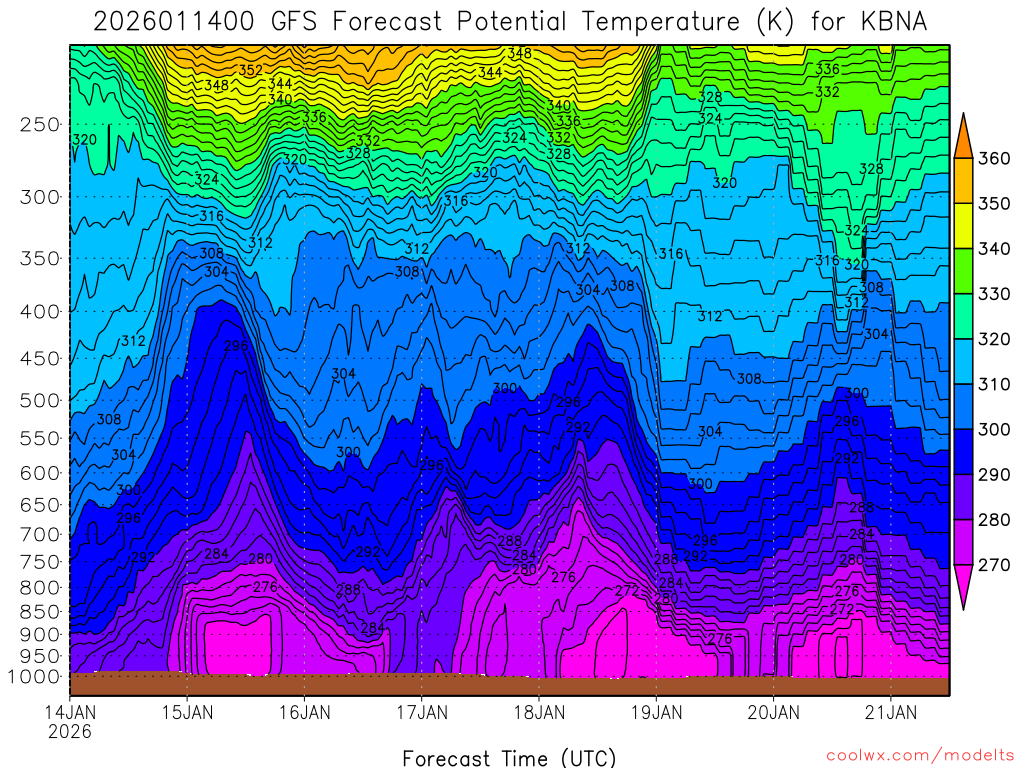The width and height of the screenshot is (1024, 768).
Task: Click the 600 pressure level axis label
Action: pyautogui.click(x=40, y=473)
